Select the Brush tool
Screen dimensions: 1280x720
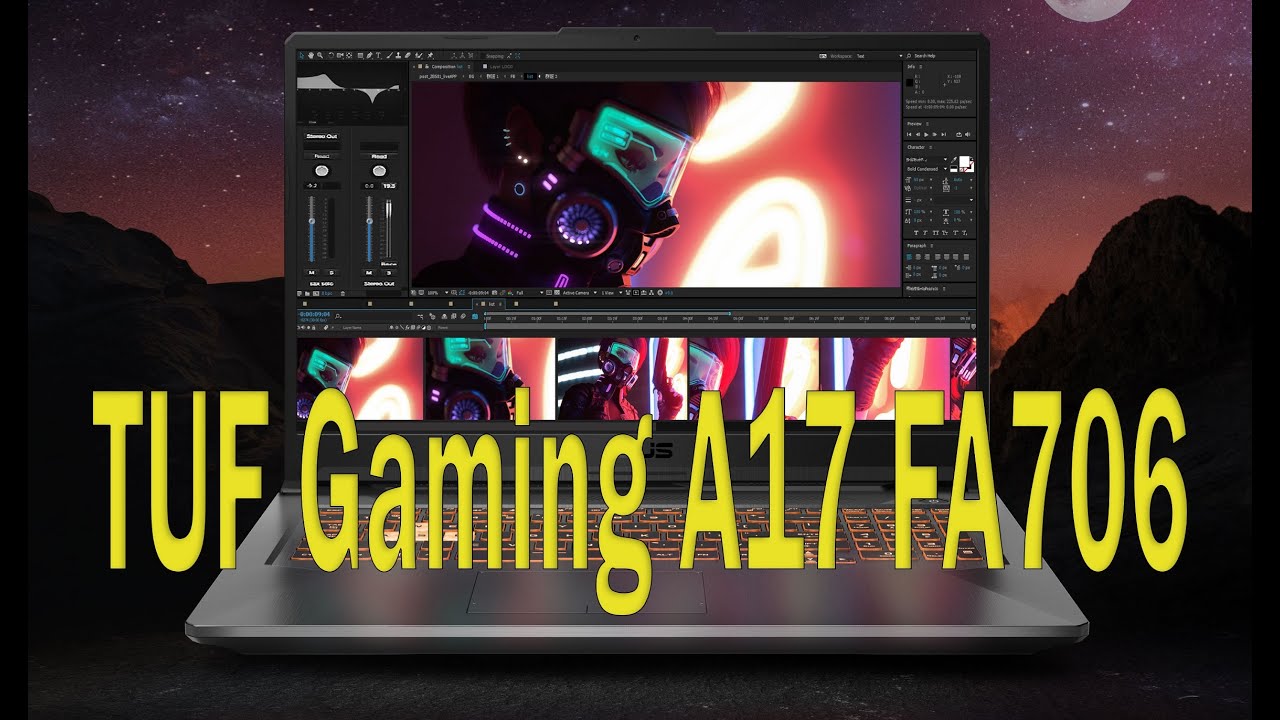point(389,56)
